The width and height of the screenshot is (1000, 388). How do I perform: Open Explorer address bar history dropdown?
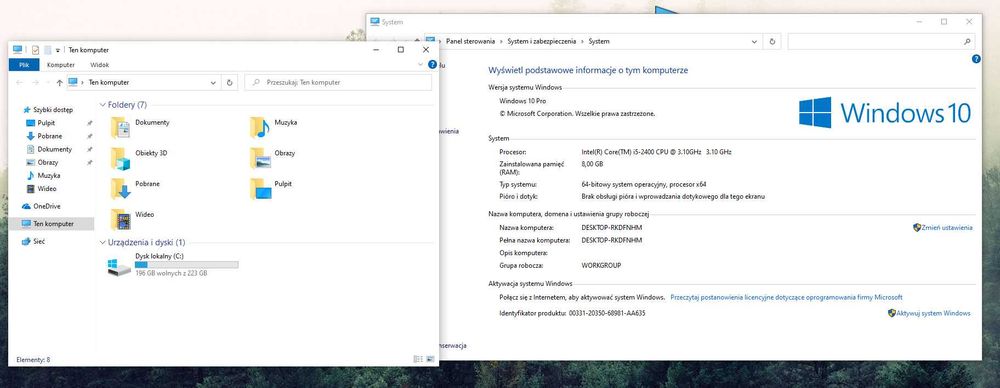pos(213,82)
